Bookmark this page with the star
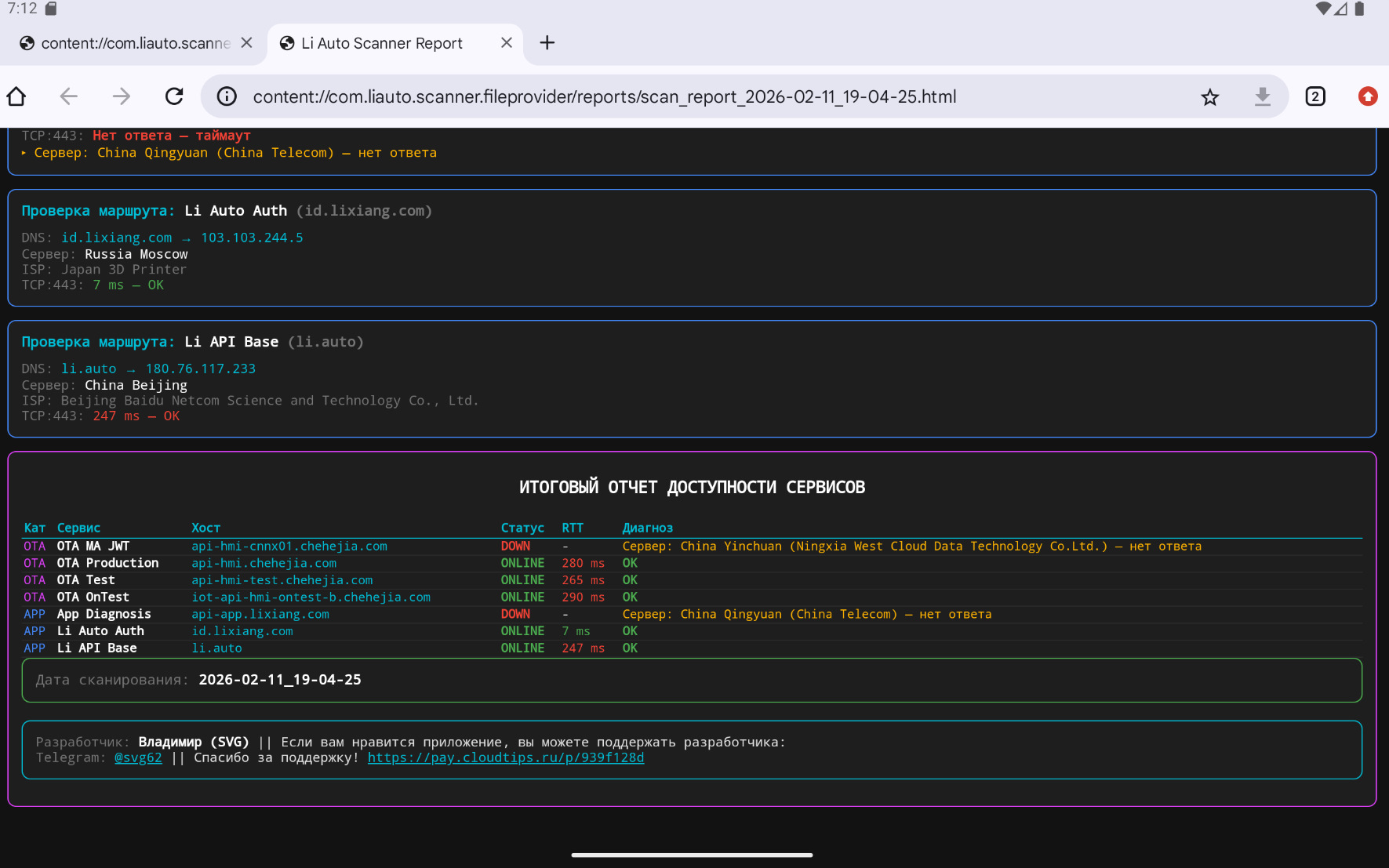 1210,96
